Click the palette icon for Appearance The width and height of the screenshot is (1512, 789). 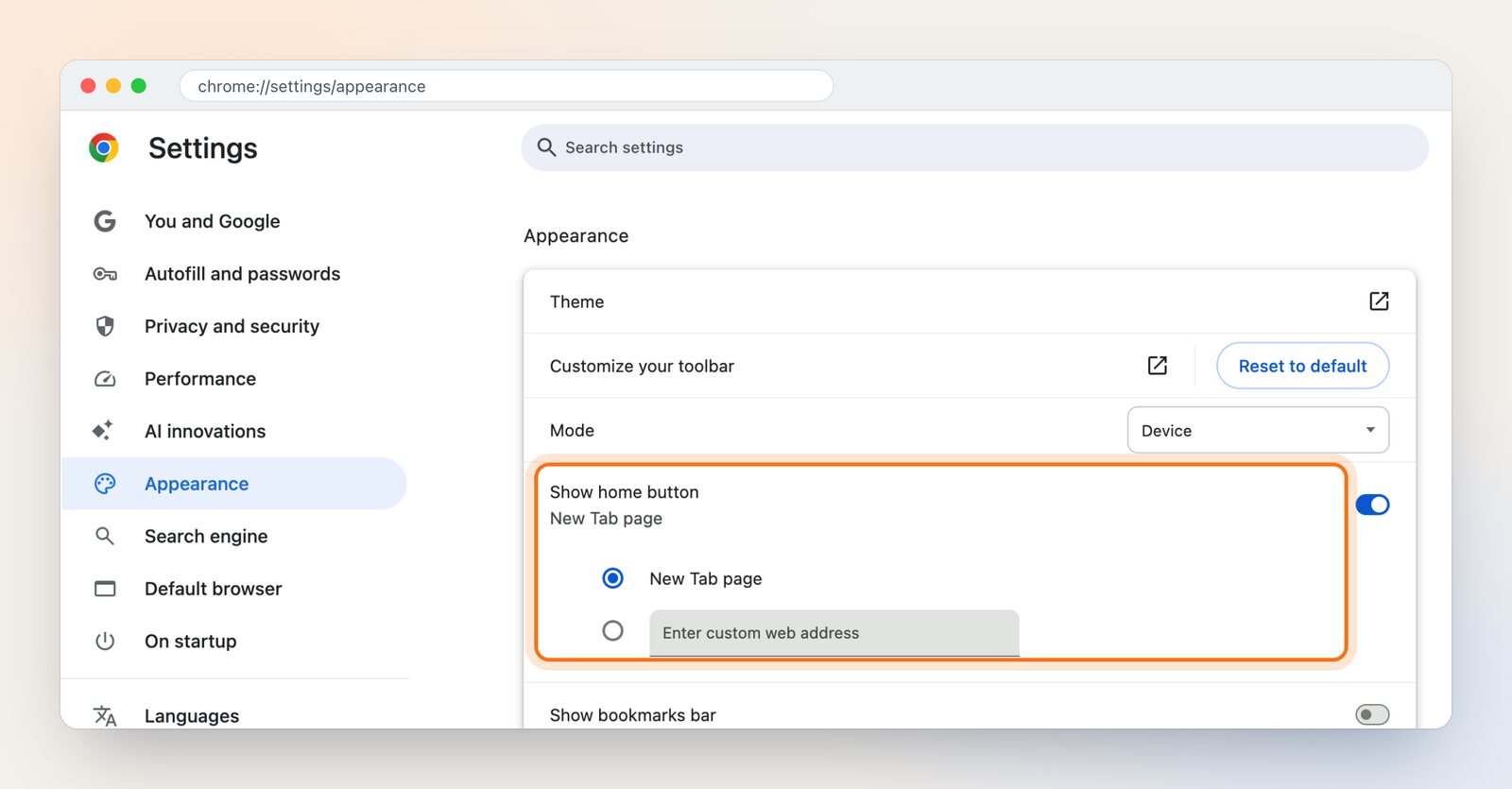(105, 484)
